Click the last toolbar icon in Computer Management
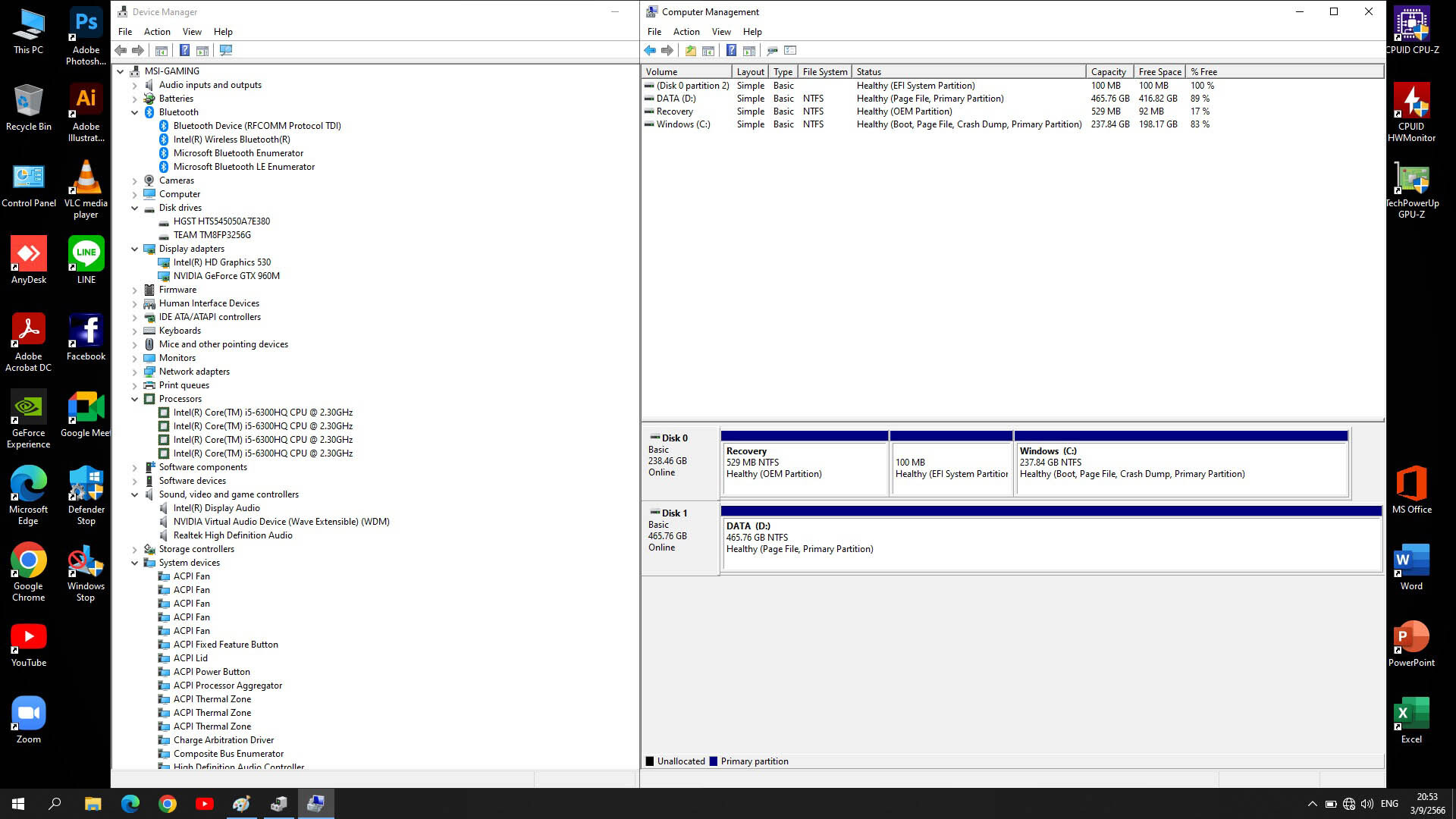The height and width of the screenshot is (819, 1456). (x=790, y=51)
